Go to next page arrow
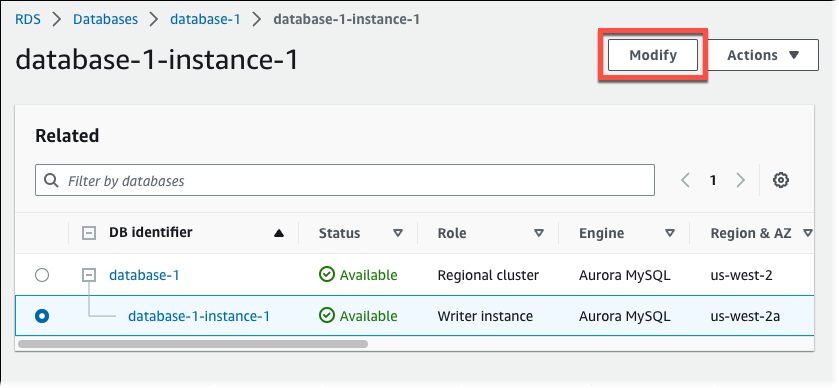 [x=741, y=180]
